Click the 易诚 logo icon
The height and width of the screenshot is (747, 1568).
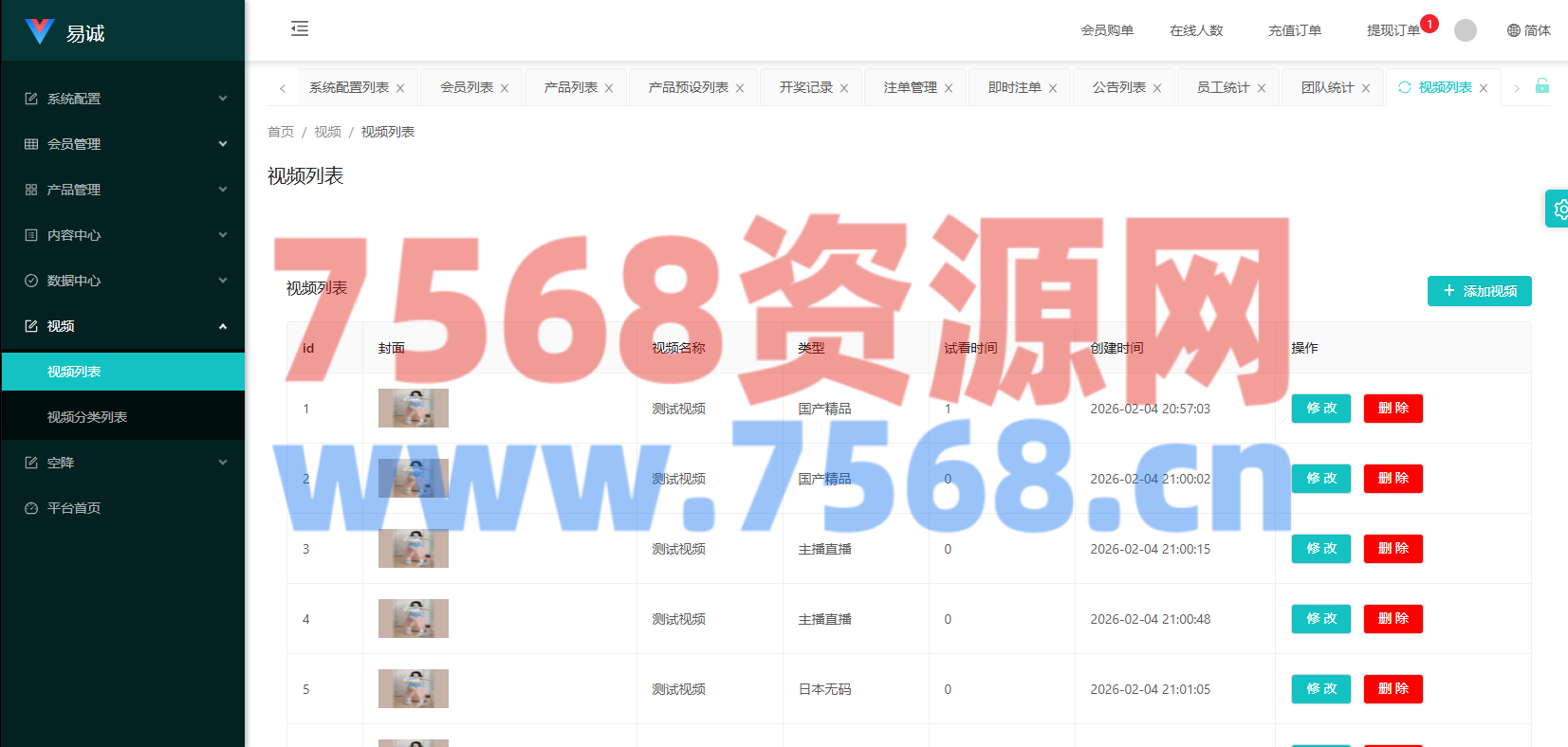(40, 32)
